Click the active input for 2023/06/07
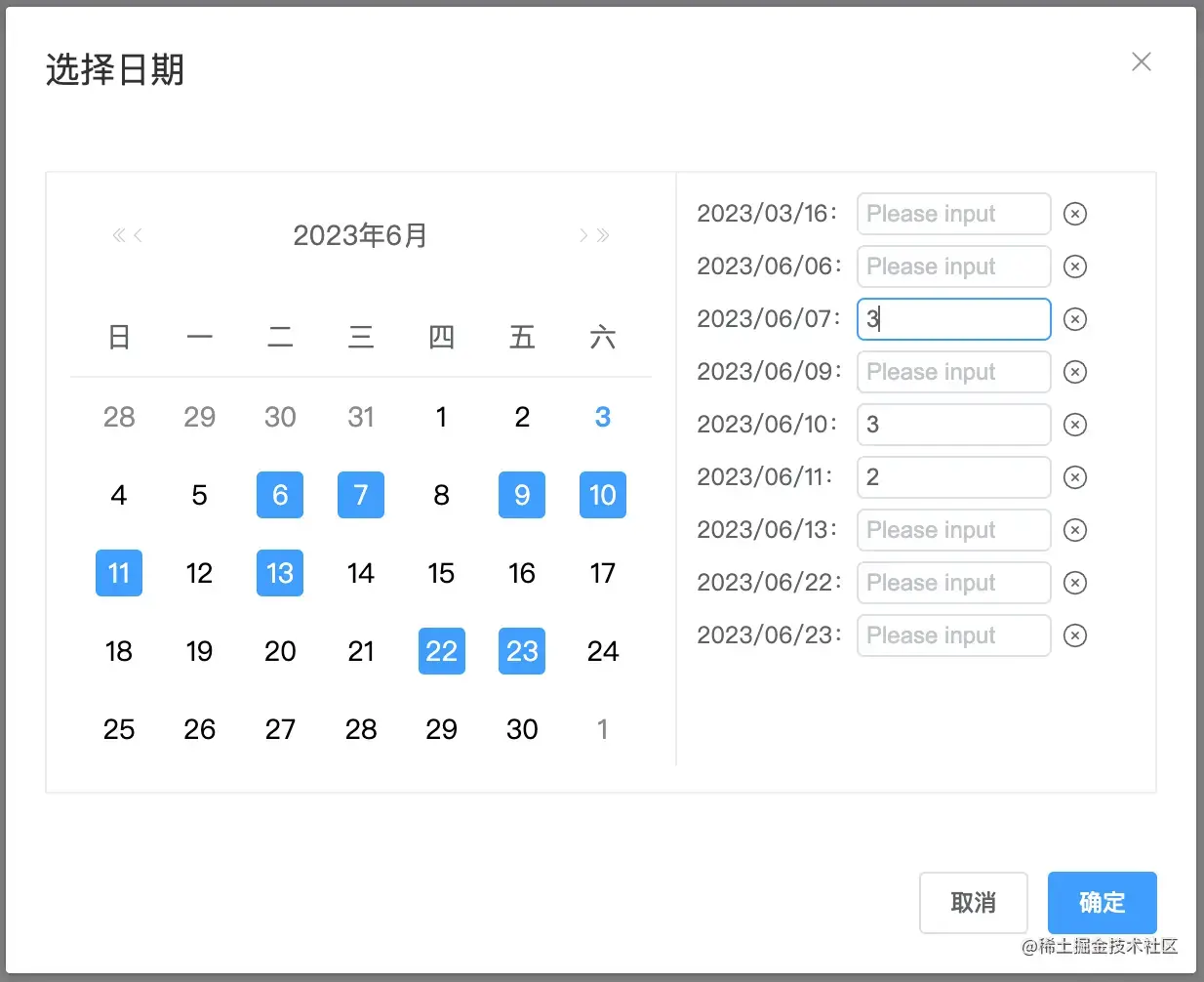The image size is (1204, 982). click(954, 319)
